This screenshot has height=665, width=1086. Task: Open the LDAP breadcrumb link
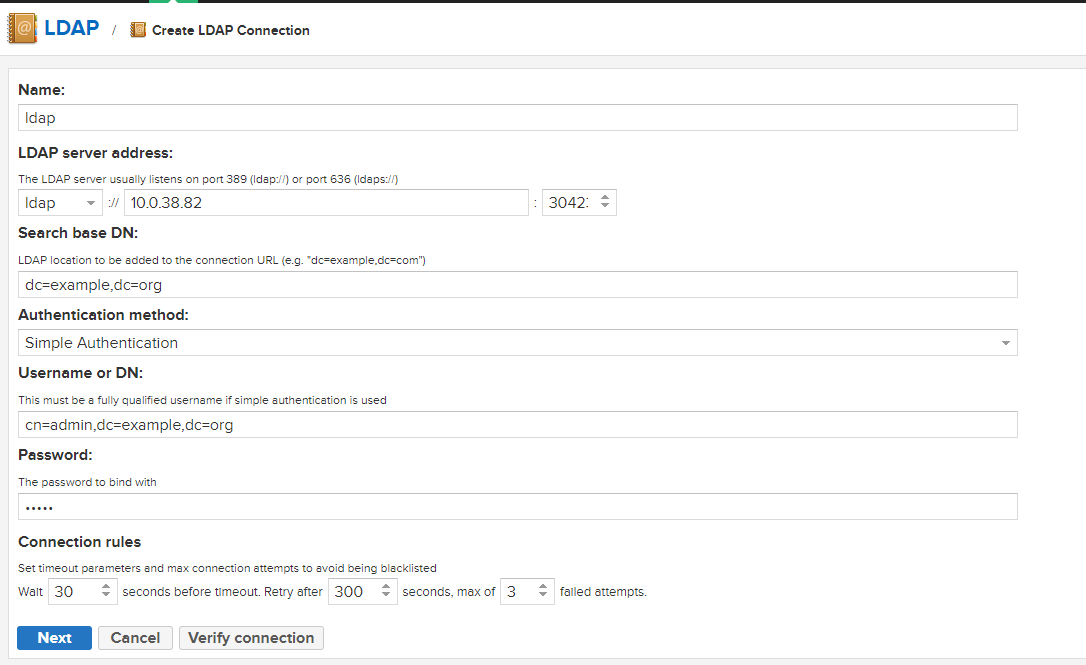[x=71, y=28]
